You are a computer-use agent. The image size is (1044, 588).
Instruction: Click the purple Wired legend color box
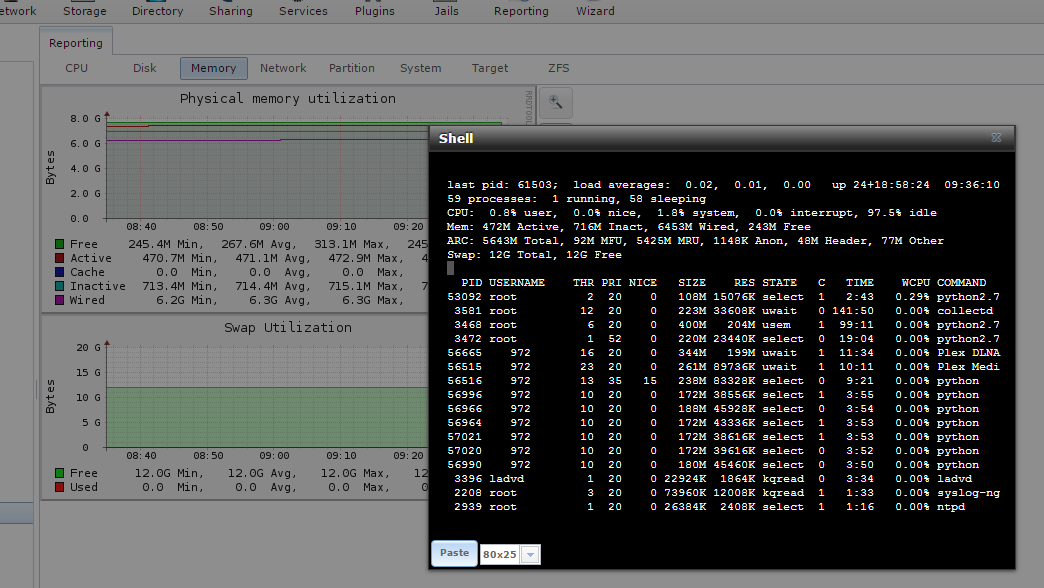pyautogui.click(x=60, y=300)
